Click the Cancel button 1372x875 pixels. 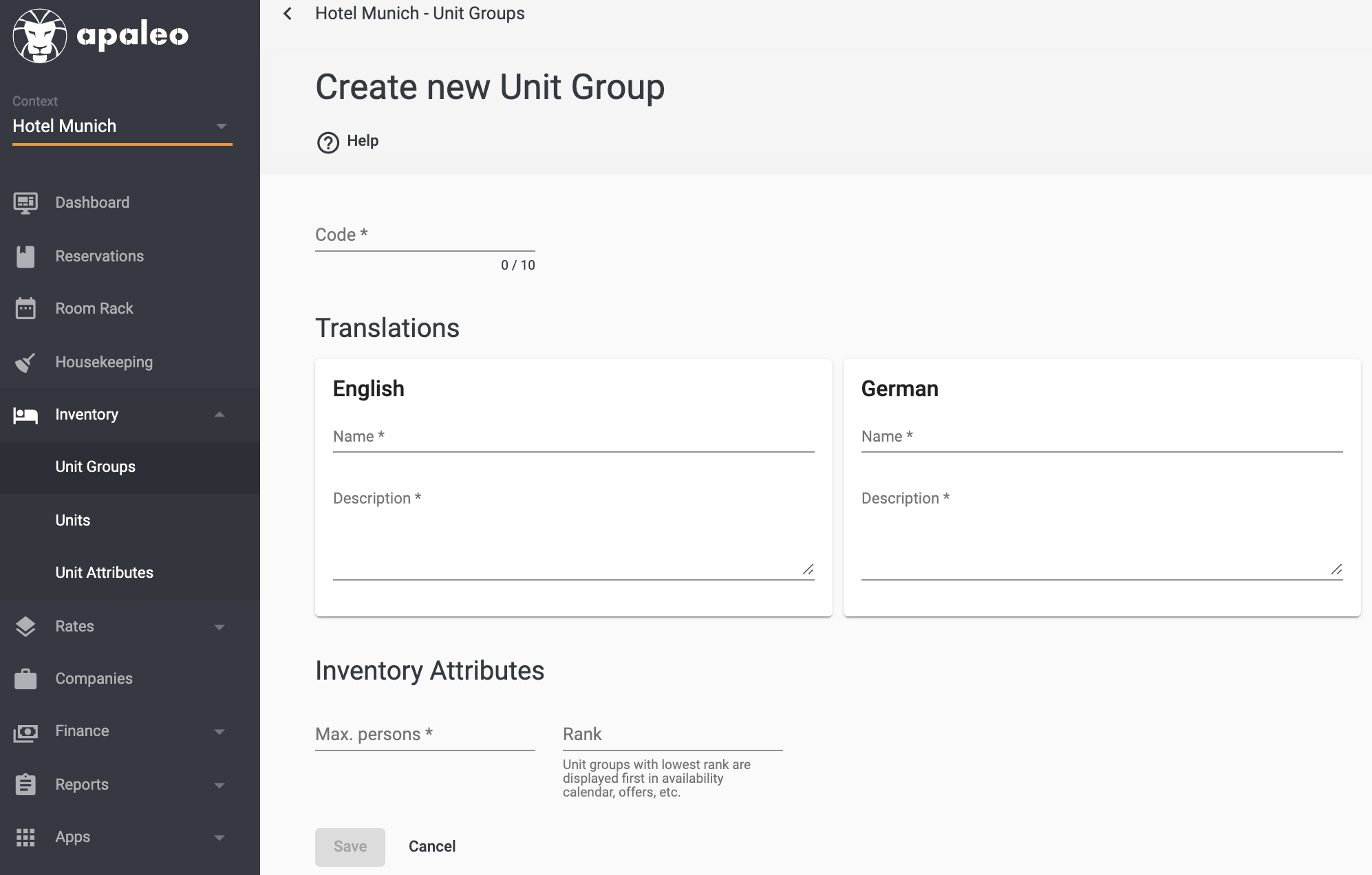(432, 847)
